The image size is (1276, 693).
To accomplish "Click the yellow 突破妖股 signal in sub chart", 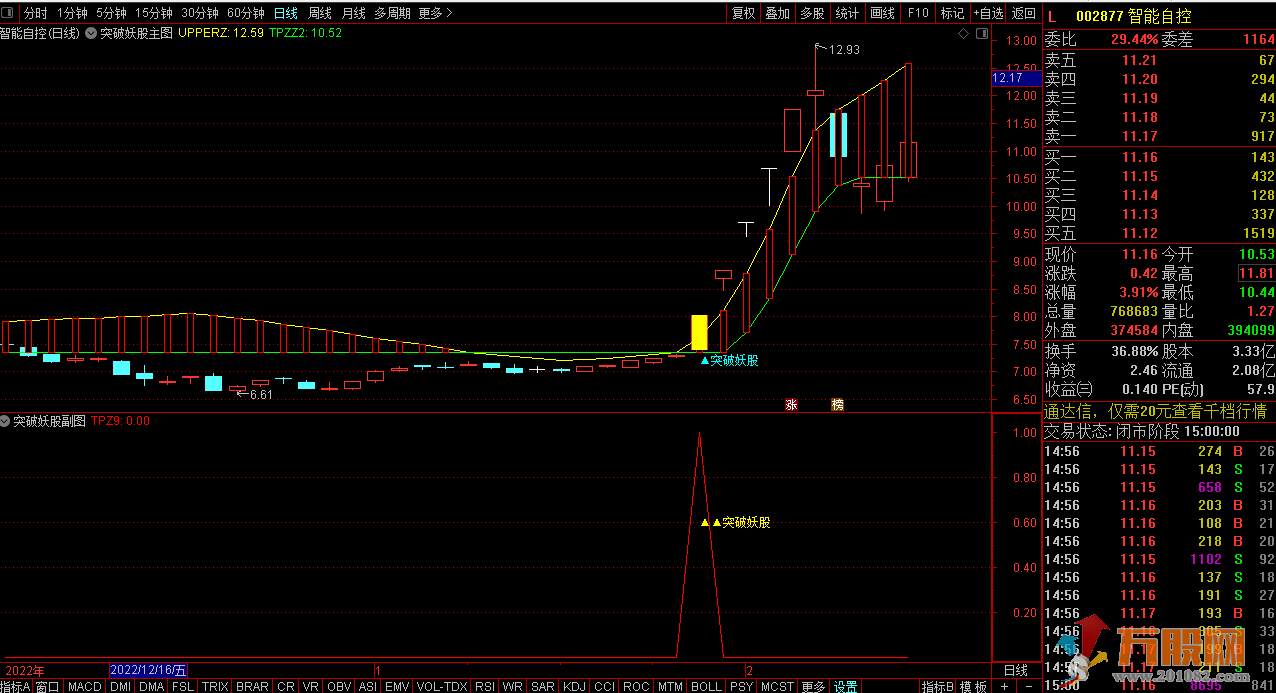I will coord(735,522).
